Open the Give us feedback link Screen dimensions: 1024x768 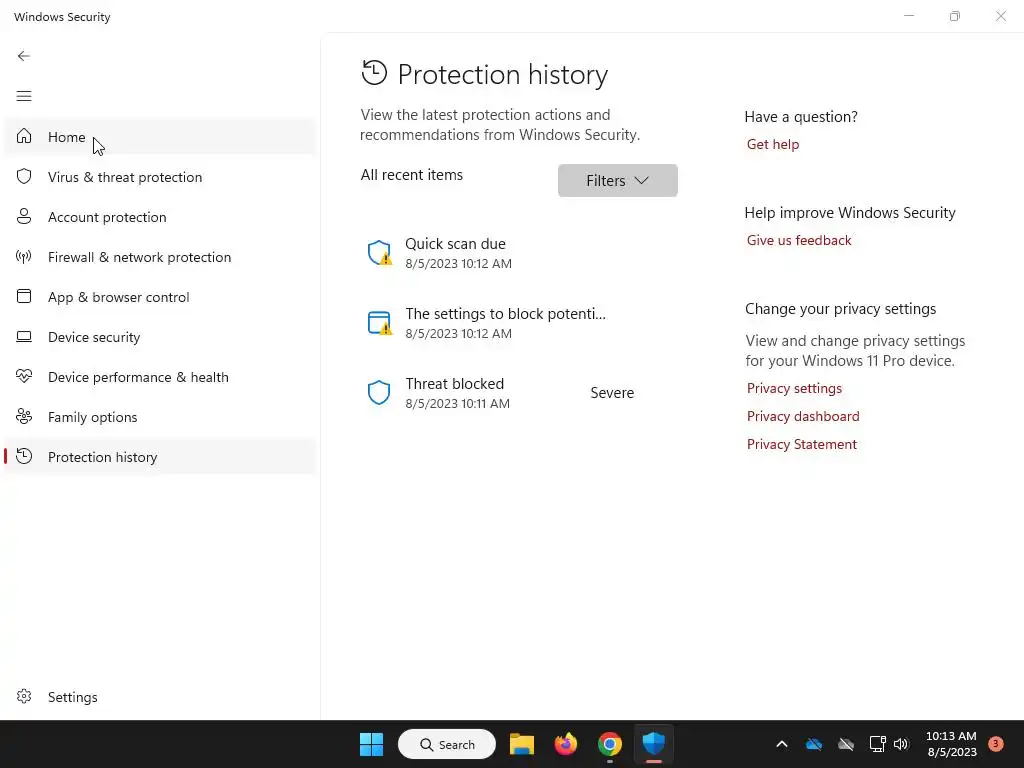click(799, 240)
